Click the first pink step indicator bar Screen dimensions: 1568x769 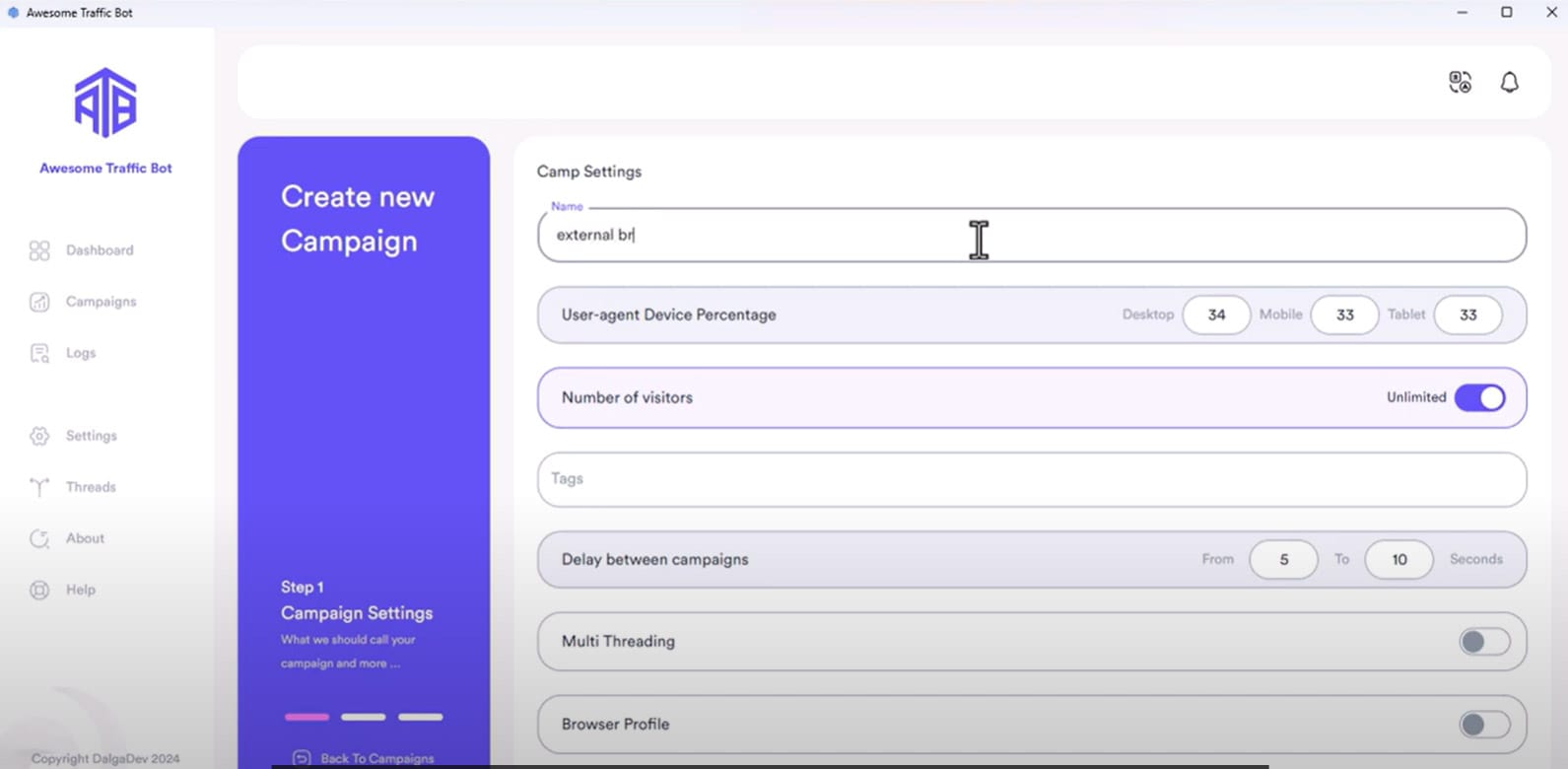307,717
